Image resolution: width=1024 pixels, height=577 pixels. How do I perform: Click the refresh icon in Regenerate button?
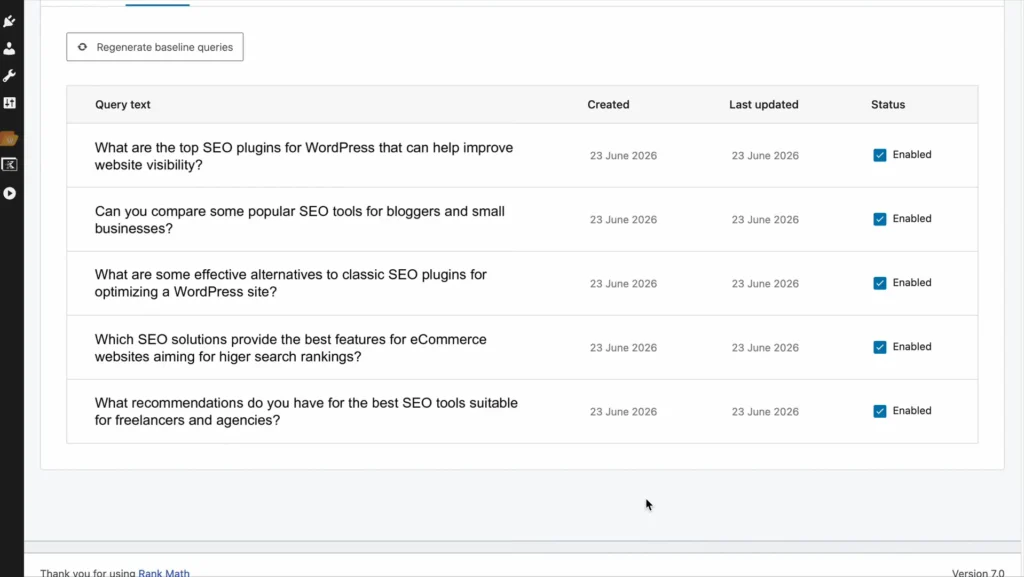[x=82, y=47]
